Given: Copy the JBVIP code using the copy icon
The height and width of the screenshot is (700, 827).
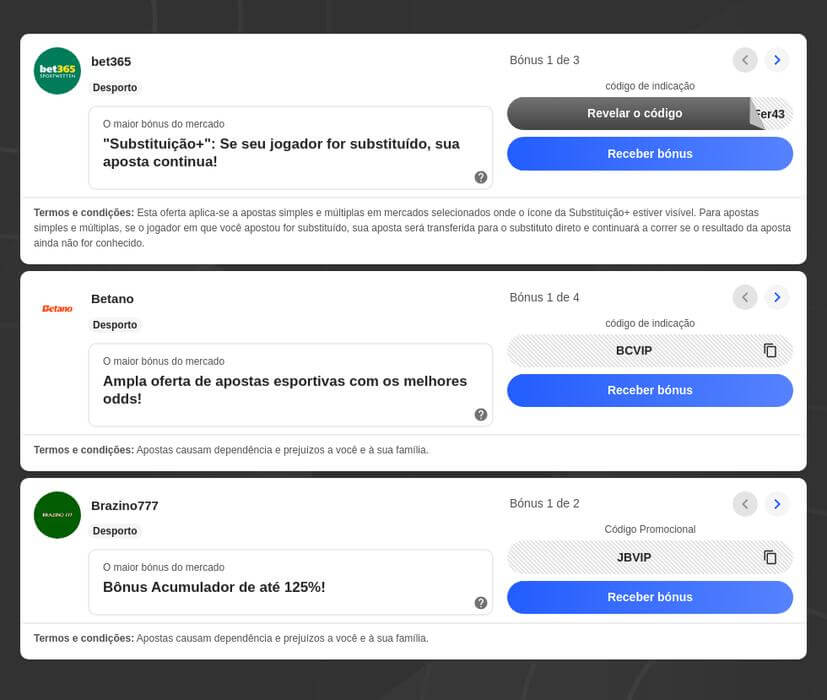Looking at the screenshot, I should (x=769, y=557).
